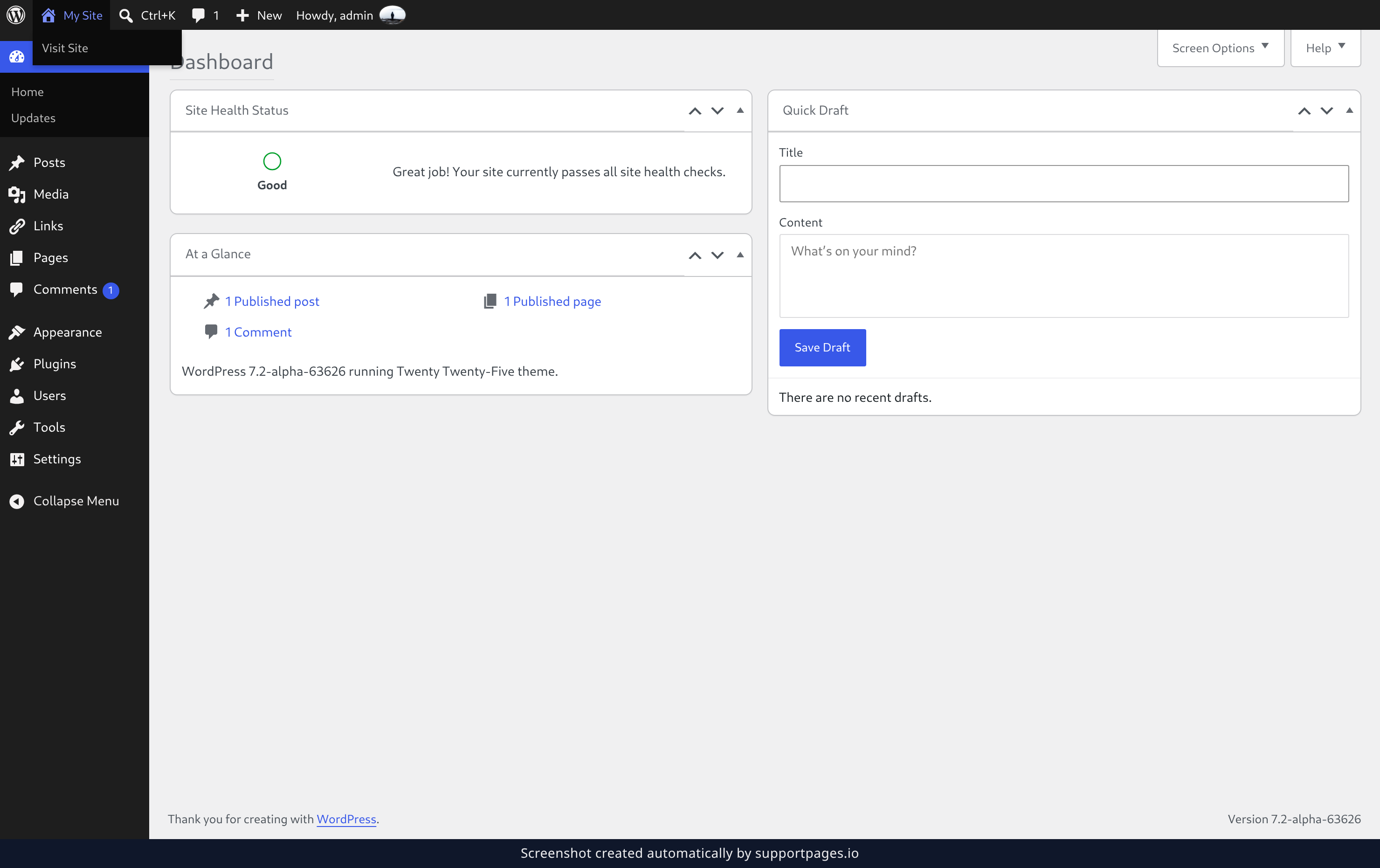
Task: Click the search magnifier icon
Action: pyautogui.click(x=125, y=15)
